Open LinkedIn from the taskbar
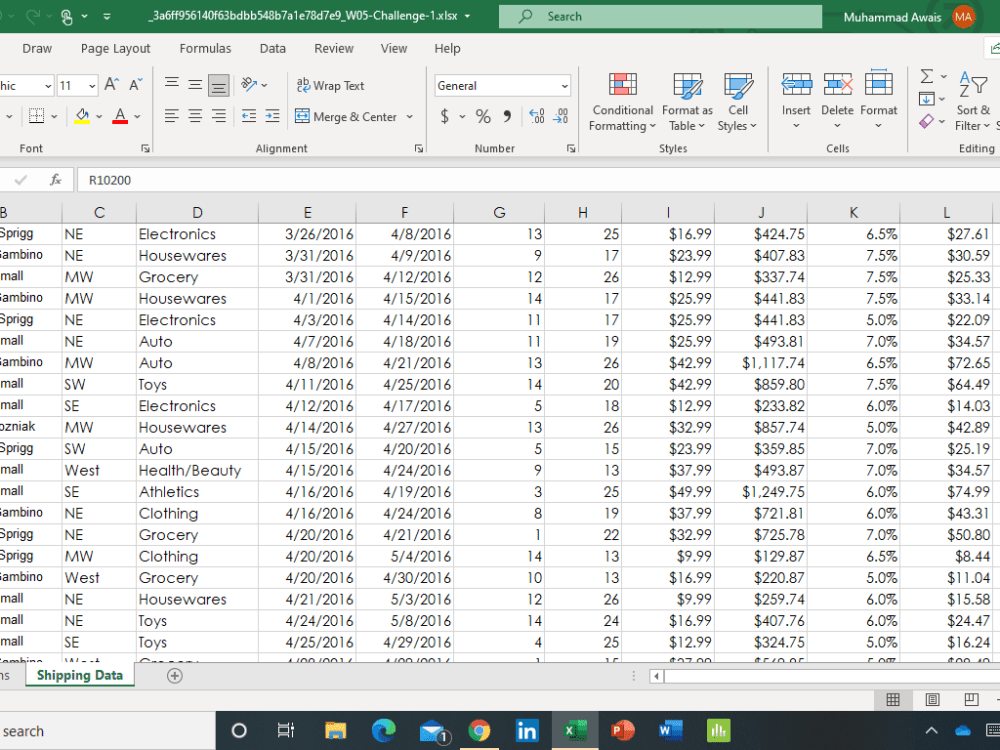This screenshot has height=750, width=1000. [527, 731]
